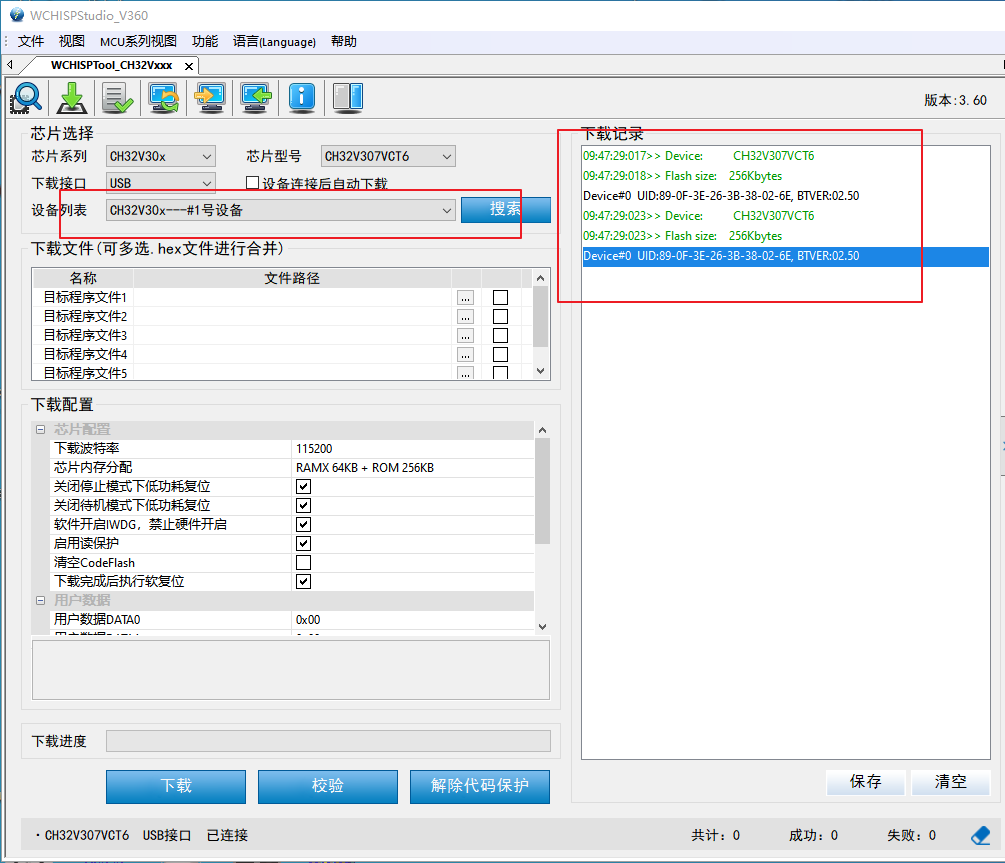Click the eraser icon in the status bar
The height and width of the screenshot is (863, 1005).
tap(981, 834)
